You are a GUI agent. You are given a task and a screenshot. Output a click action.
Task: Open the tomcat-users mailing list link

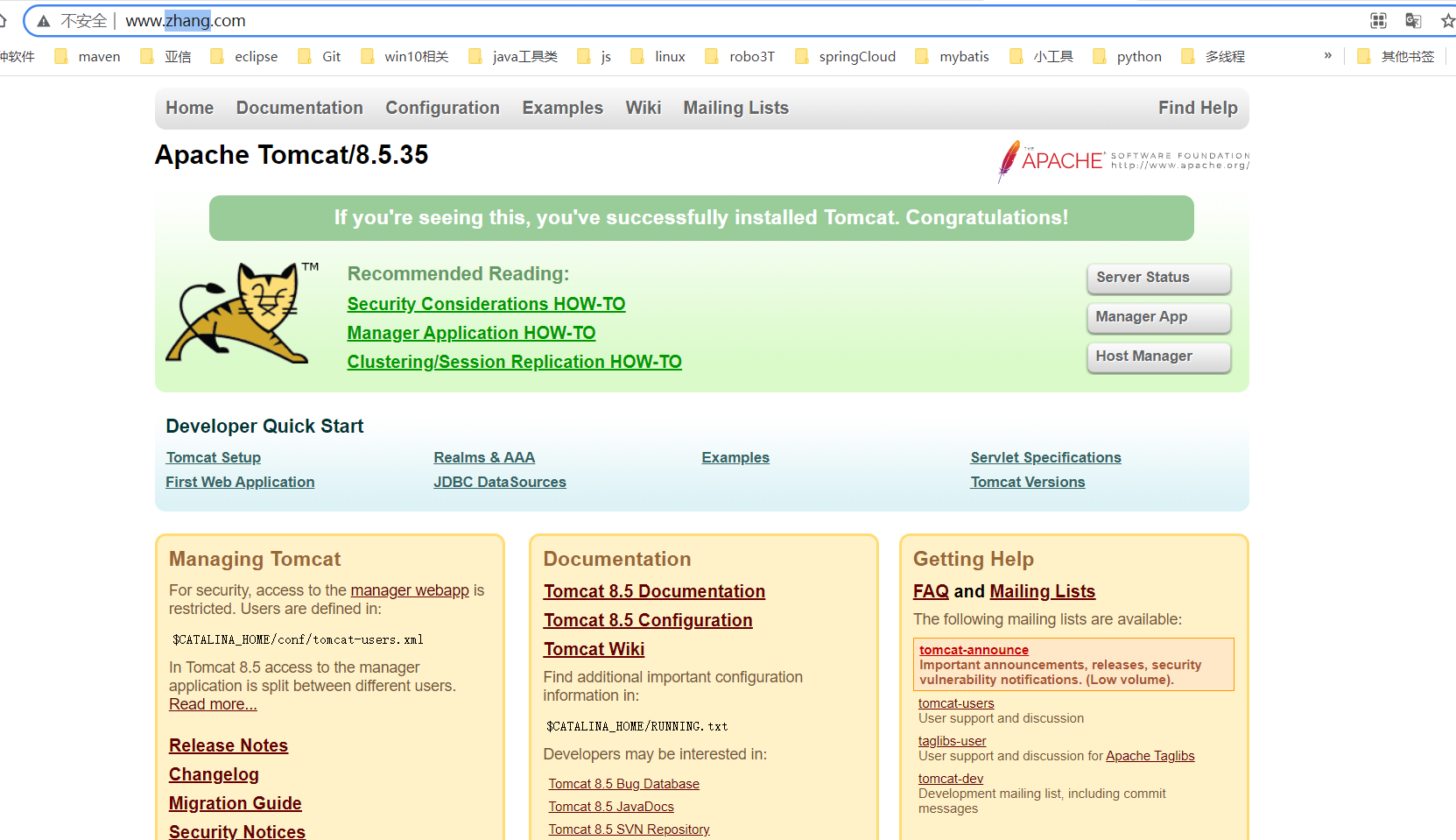pos(956,703)
